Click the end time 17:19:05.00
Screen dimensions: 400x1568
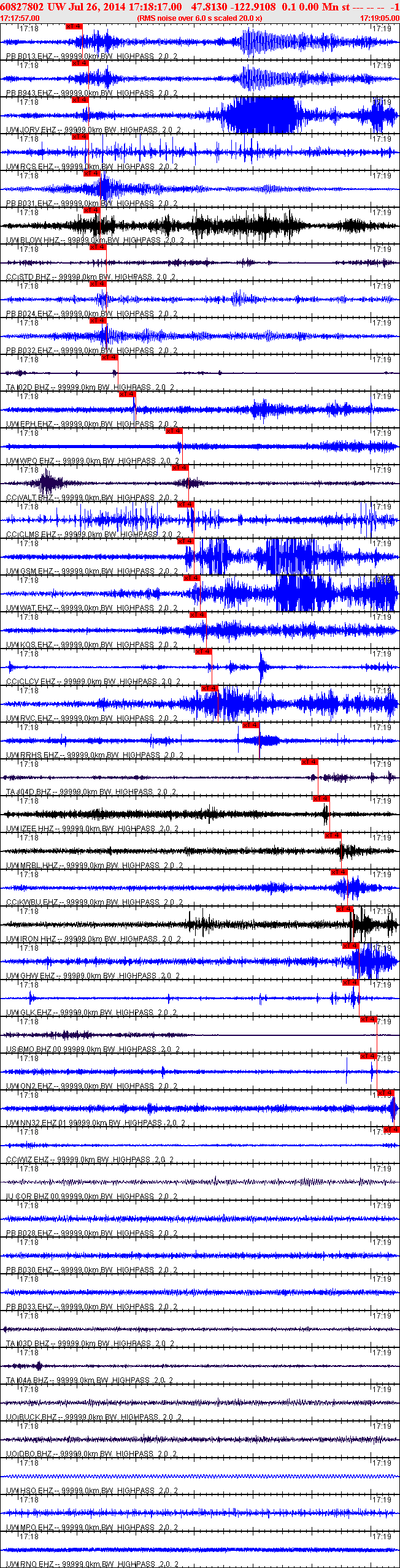point(380,18)
